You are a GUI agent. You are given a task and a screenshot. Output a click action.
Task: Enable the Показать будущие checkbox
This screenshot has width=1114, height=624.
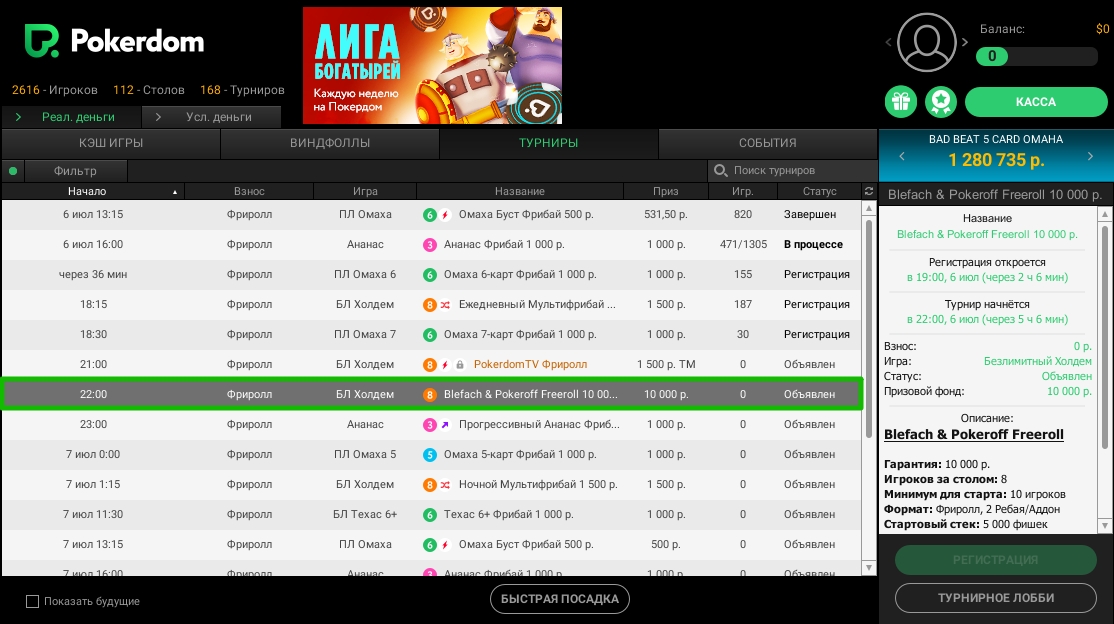click(32, 601)
